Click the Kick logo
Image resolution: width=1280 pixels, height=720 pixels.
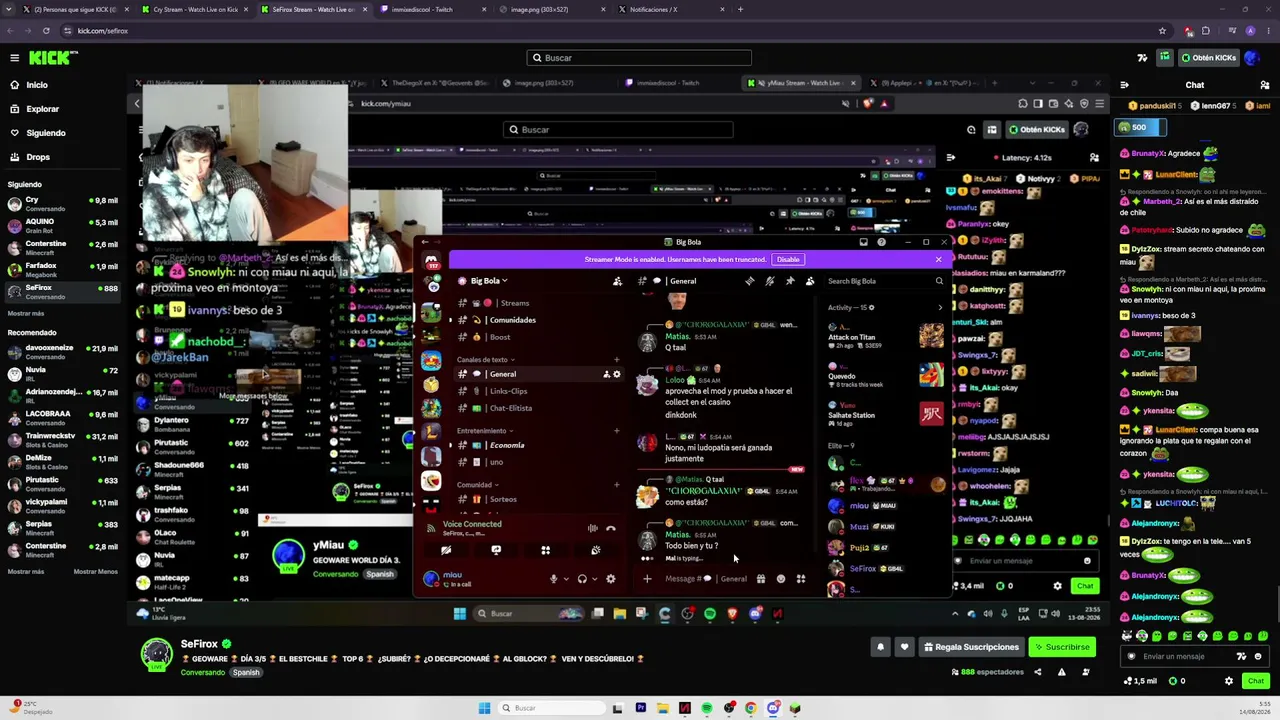click(53, 58)
